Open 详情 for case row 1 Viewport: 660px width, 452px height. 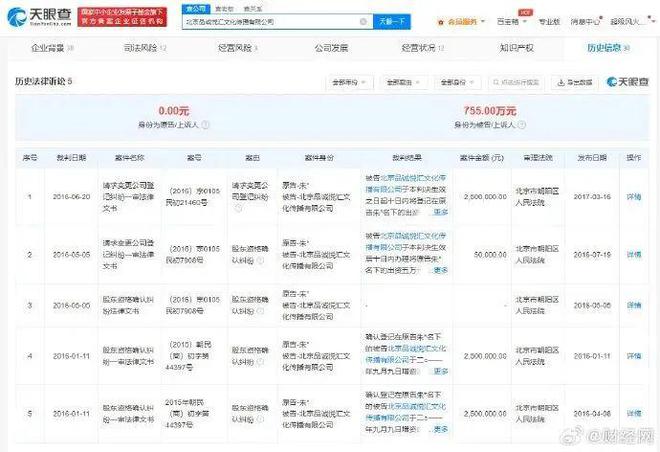click(x=633, y=197)
